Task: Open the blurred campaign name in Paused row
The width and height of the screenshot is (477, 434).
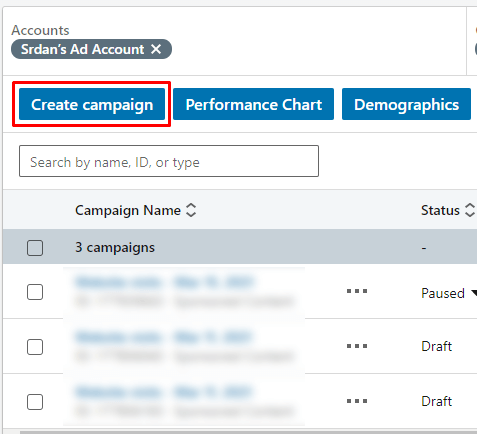Action: [x=165, y=282]
